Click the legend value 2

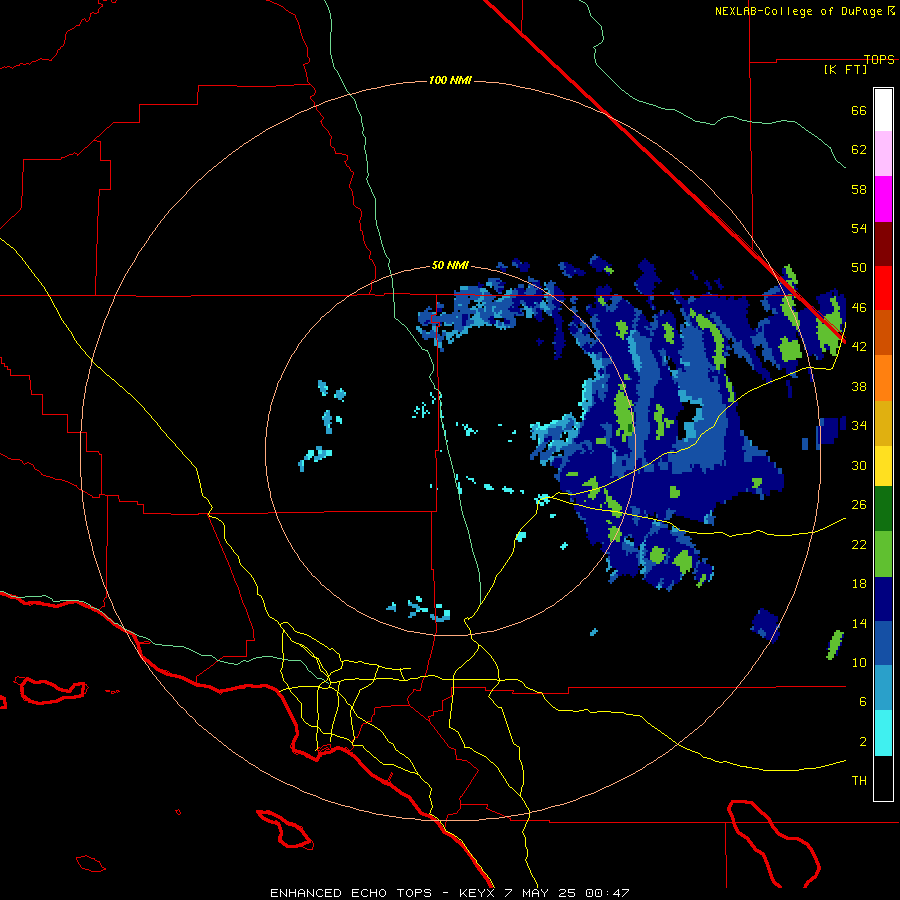tap(863, 742)
